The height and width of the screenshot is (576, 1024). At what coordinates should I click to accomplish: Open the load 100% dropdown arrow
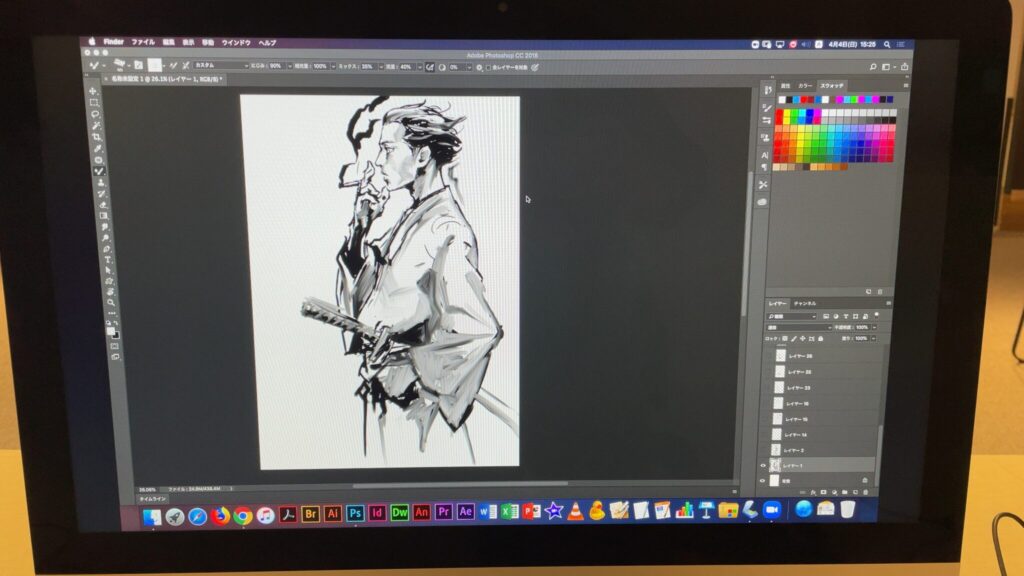[333, 67]
